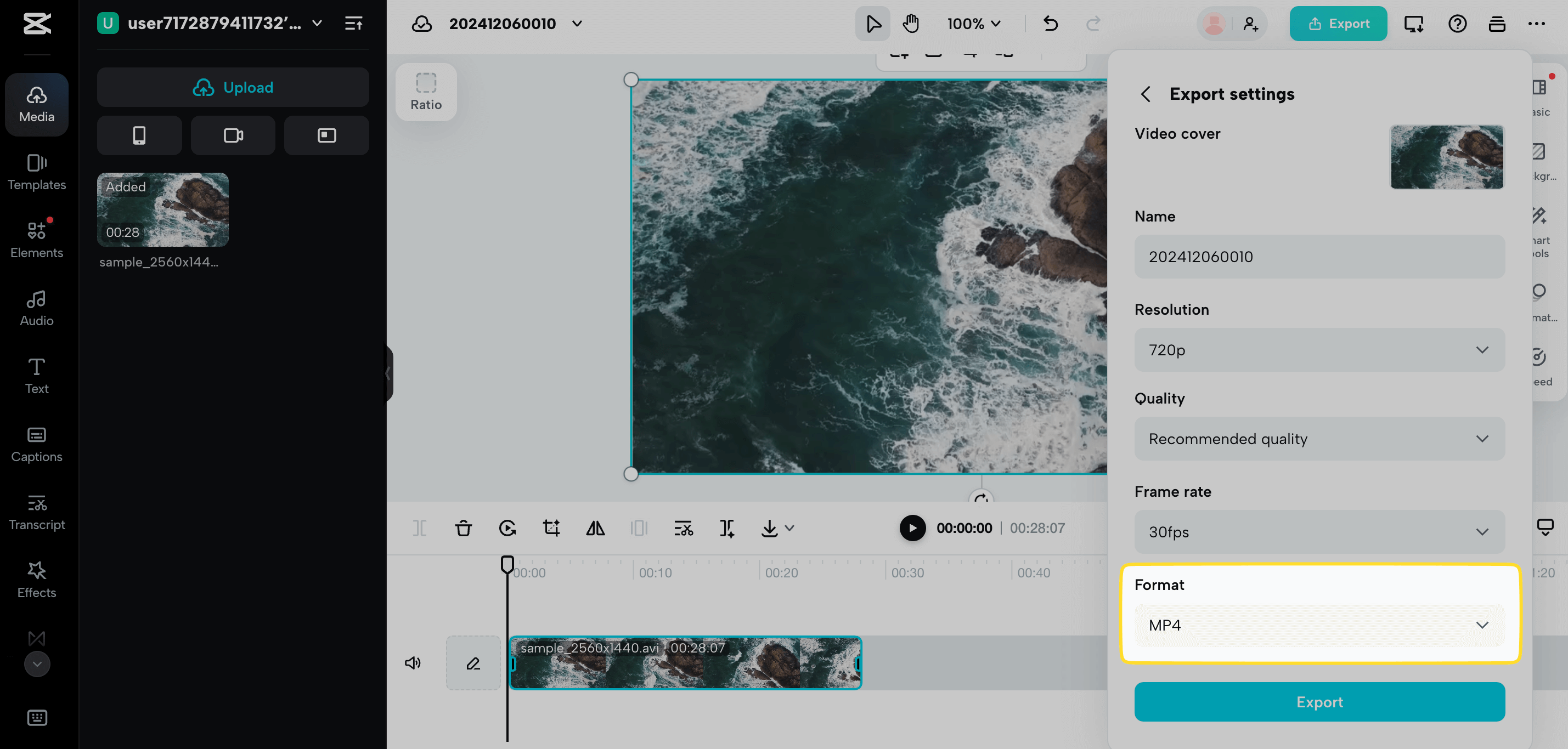Image resolution: width=1568 pixels, height=749 pixels.
Task: Click the invite collaborator icon
Action: 1251,24
